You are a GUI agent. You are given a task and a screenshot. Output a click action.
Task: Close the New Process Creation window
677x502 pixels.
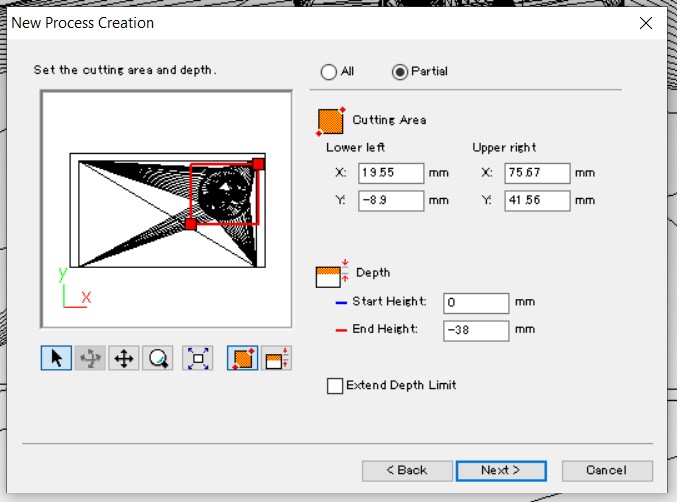646,23
